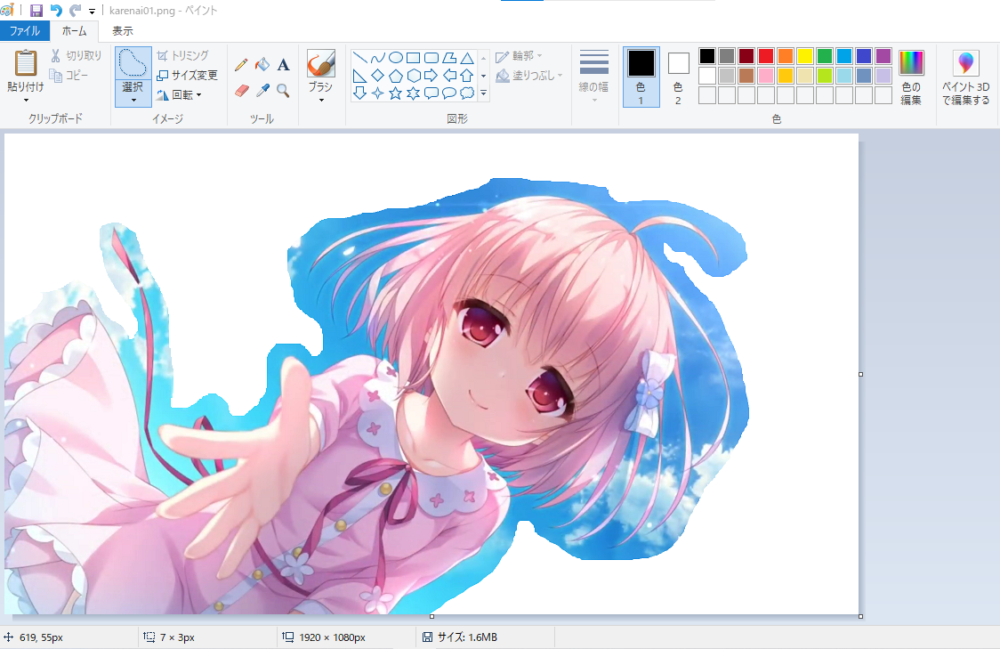1000x649 pixels.
Task: Select the straight Line shape
Action: pyautogui.click(x=360, y=58)
